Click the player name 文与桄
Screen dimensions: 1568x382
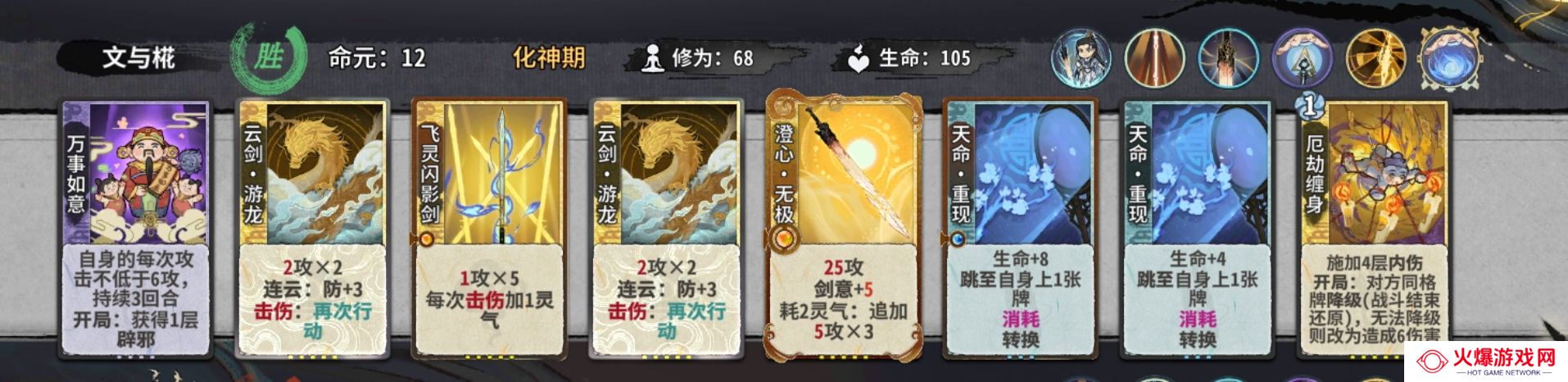[138, 58]
